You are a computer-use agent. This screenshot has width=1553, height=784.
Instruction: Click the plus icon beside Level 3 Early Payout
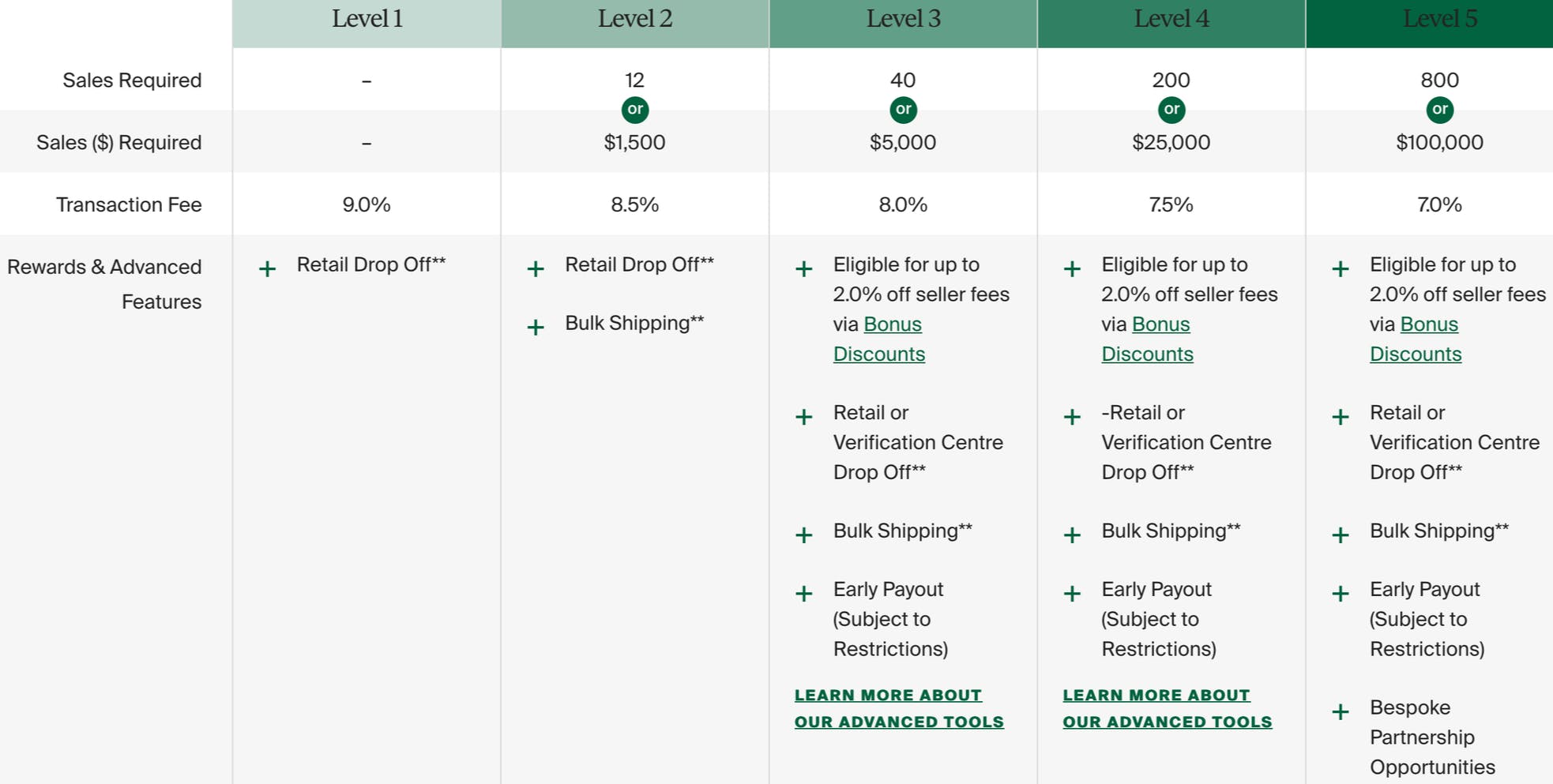(804, 594)
